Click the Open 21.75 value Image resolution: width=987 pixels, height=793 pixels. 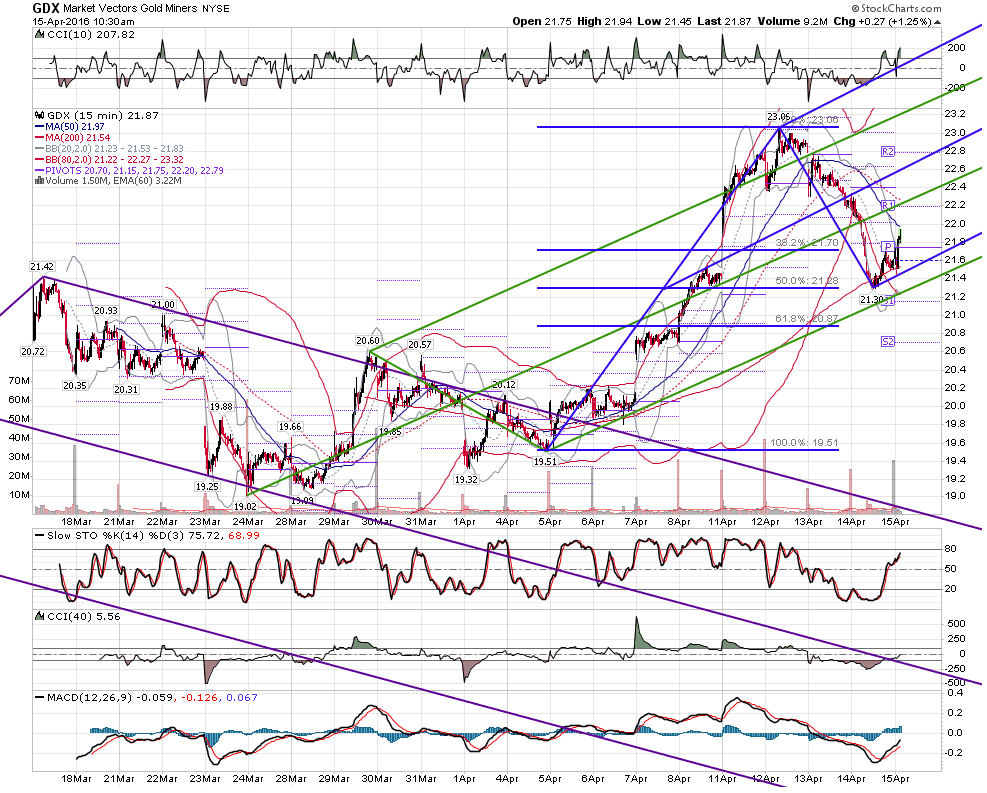[542, 21]
